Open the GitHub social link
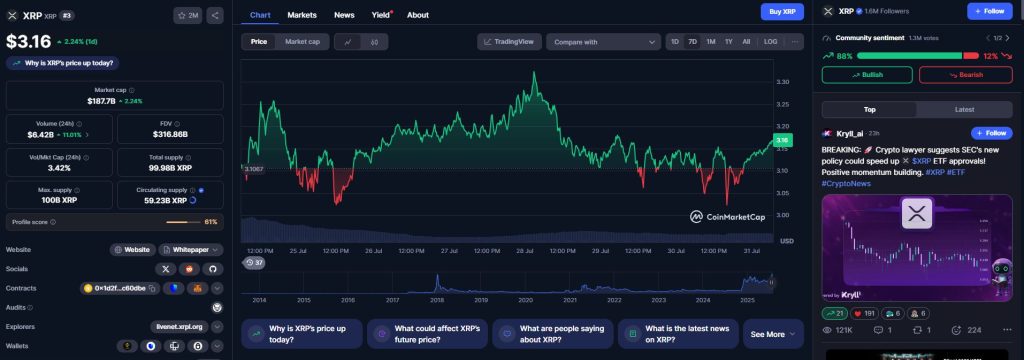Image resolution: width=1024 pixels, height=360 pixels. pos(212,269)
